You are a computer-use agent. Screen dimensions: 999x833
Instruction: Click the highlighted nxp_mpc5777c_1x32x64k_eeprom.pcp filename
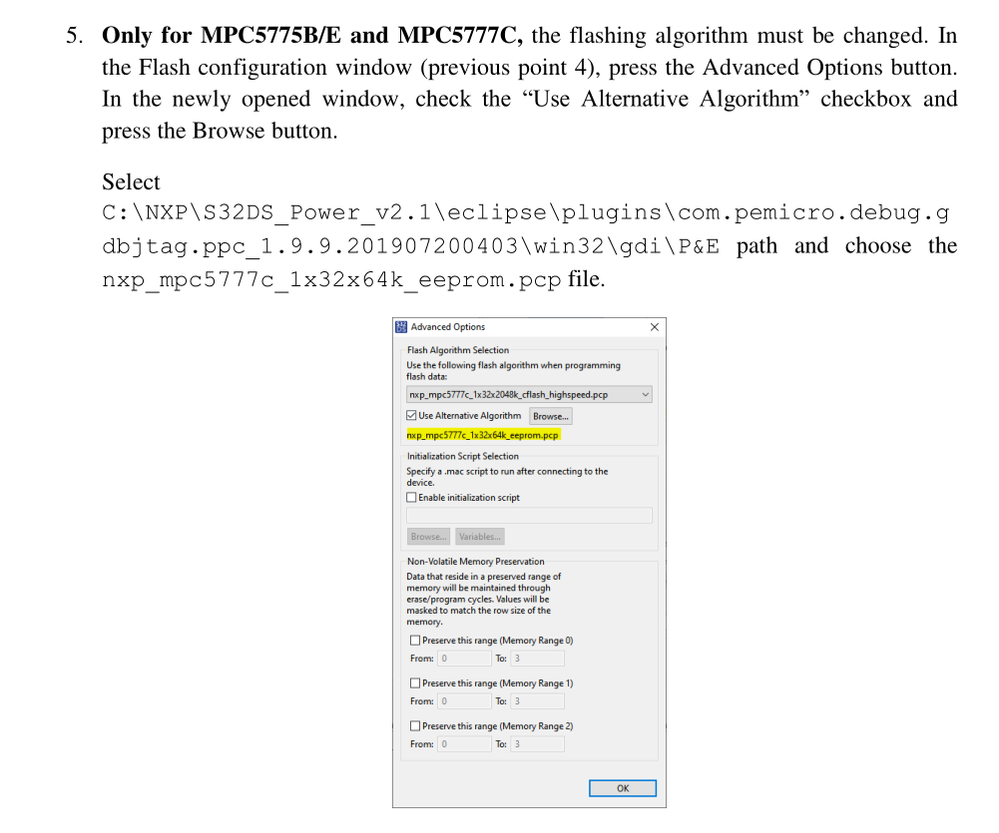[x=482, y=435]
